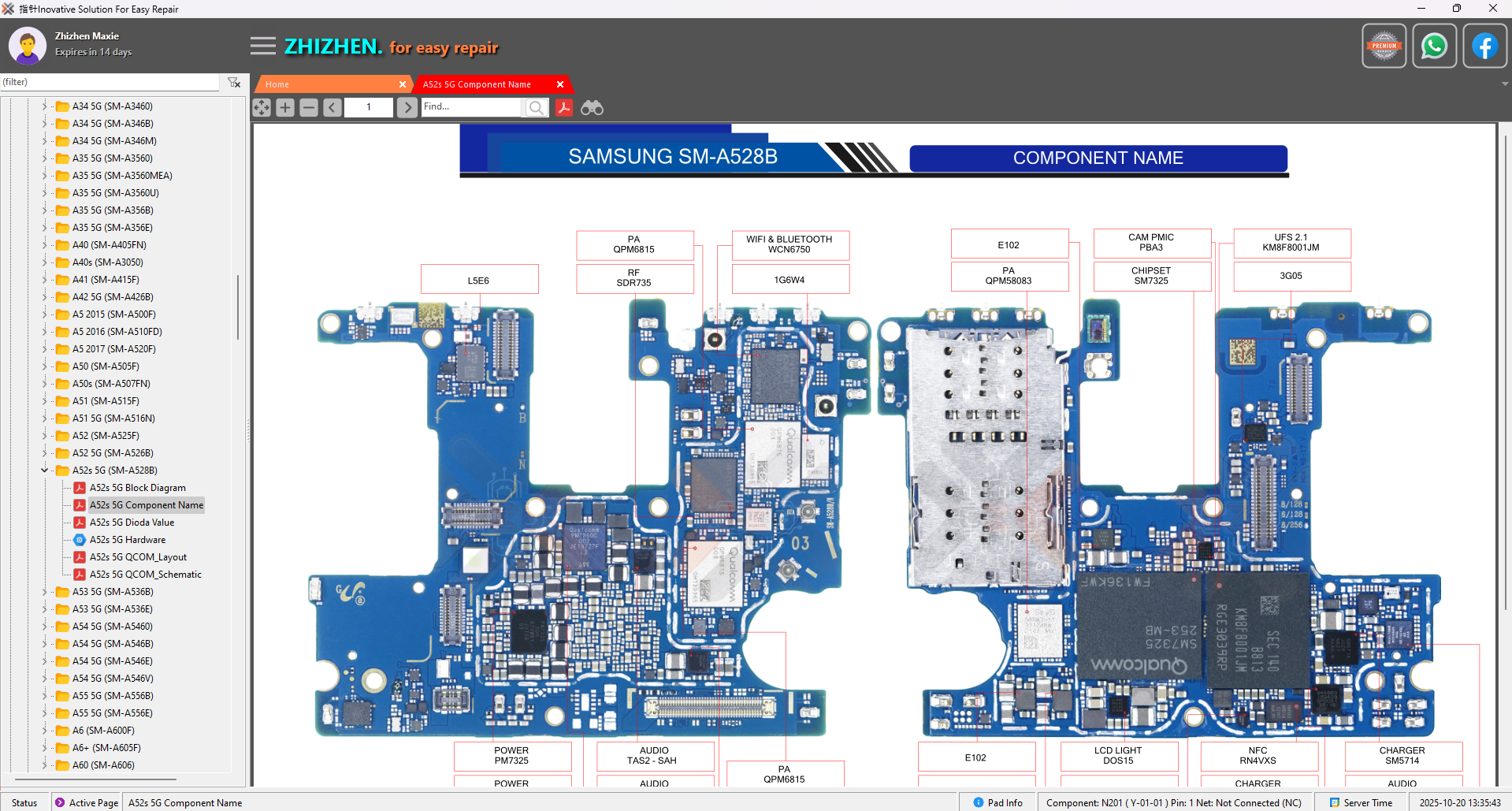Zoom out with the minus icon
This screenshot has height=811, width=1512.
tap(309, 107)
